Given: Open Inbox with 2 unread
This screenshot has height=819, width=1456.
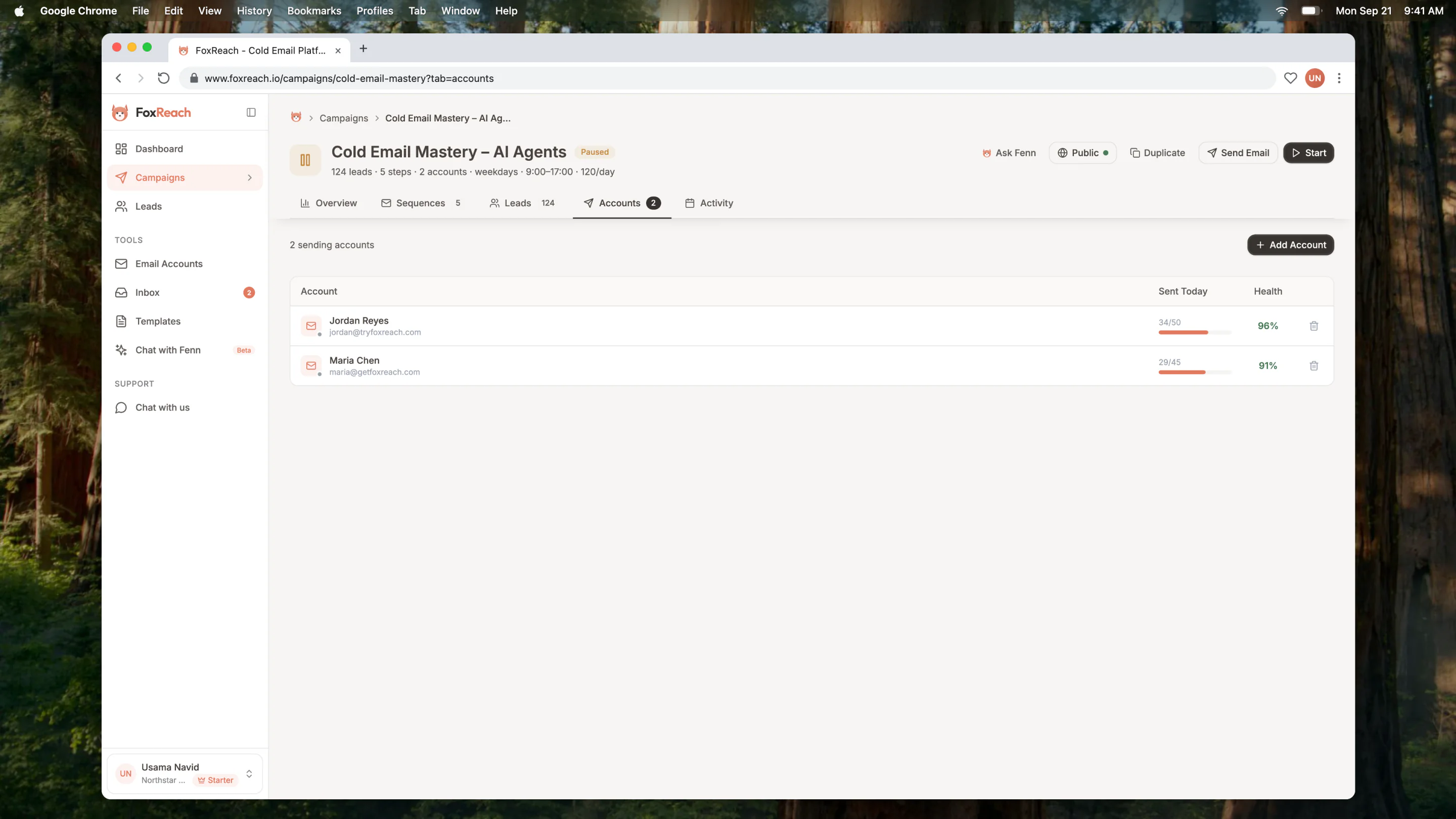Looking at the screenshot, I should click(185, 292).
